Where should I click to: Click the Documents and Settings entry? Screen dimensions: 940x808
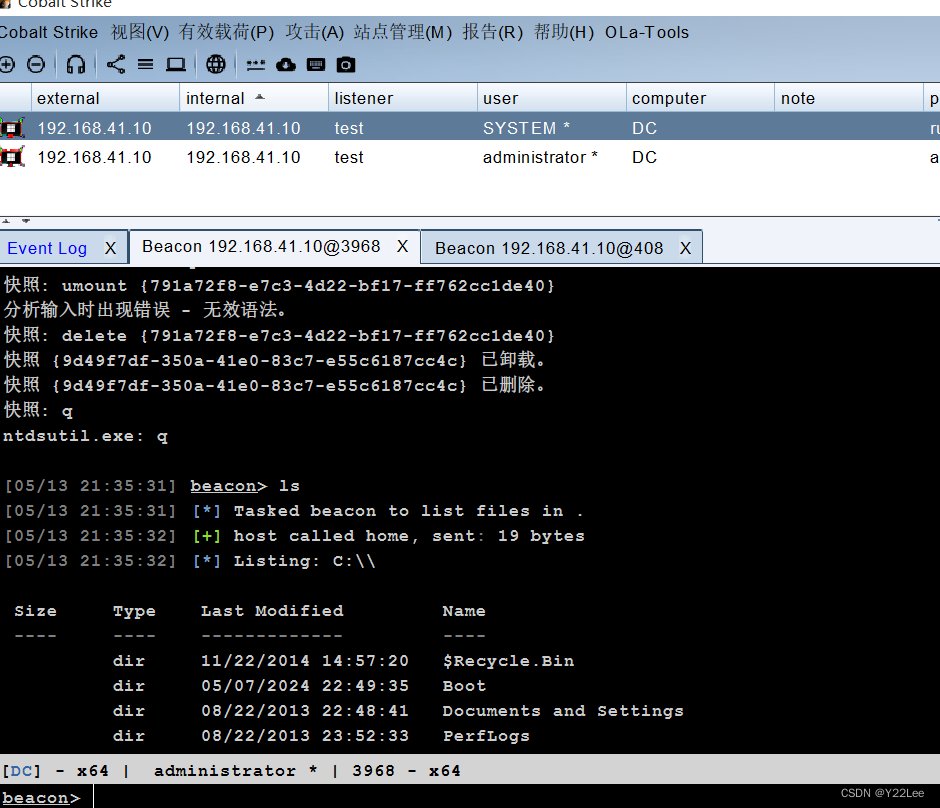pos(563,711)
